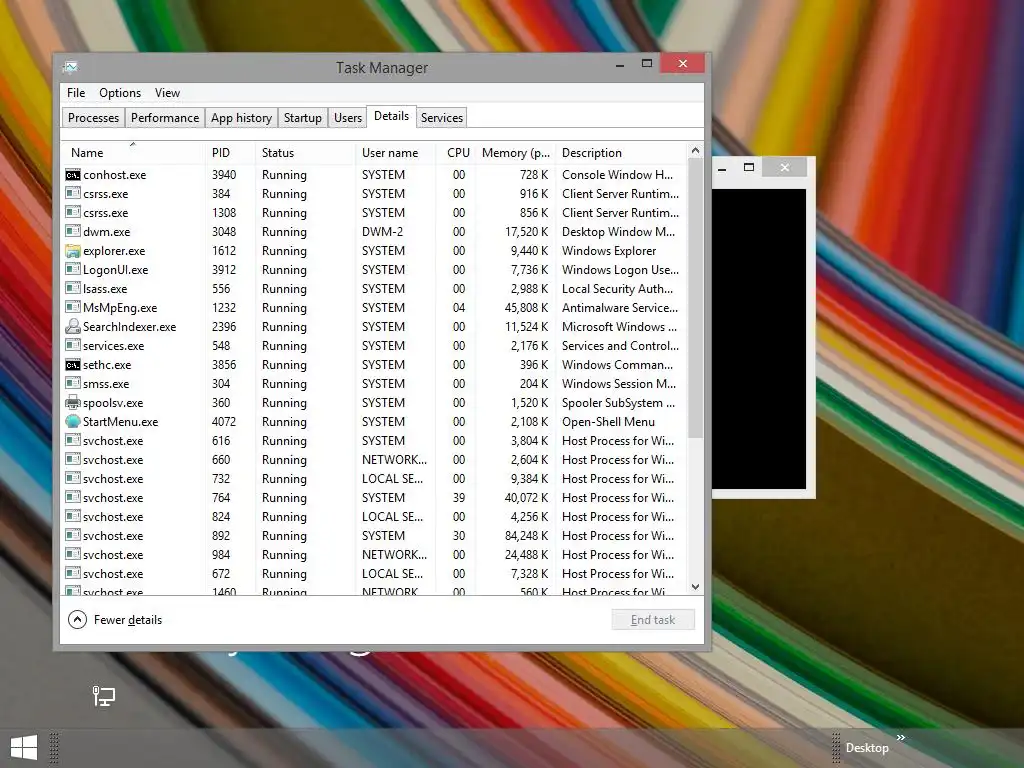Click the svchost.exe icon with PID 616
Image resolution: width=1024 pixels, height=768 pixels.
coord(72,441)
